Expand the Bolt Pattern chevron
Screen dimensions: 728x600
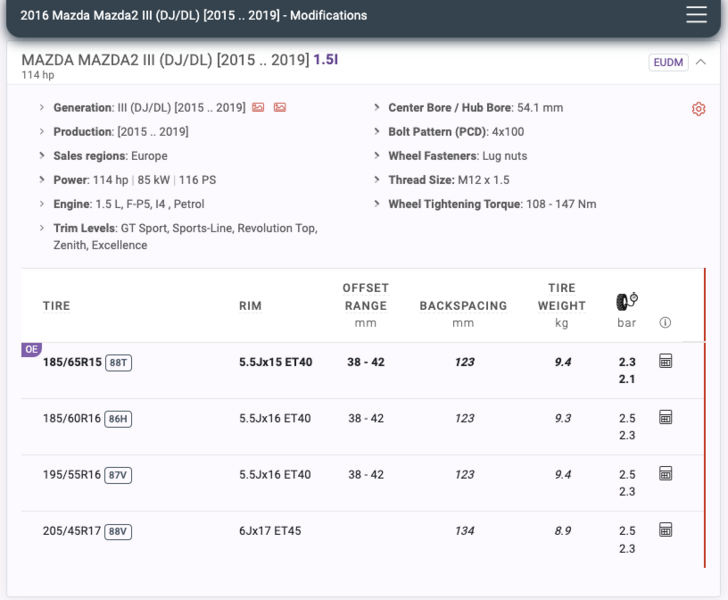377,131
